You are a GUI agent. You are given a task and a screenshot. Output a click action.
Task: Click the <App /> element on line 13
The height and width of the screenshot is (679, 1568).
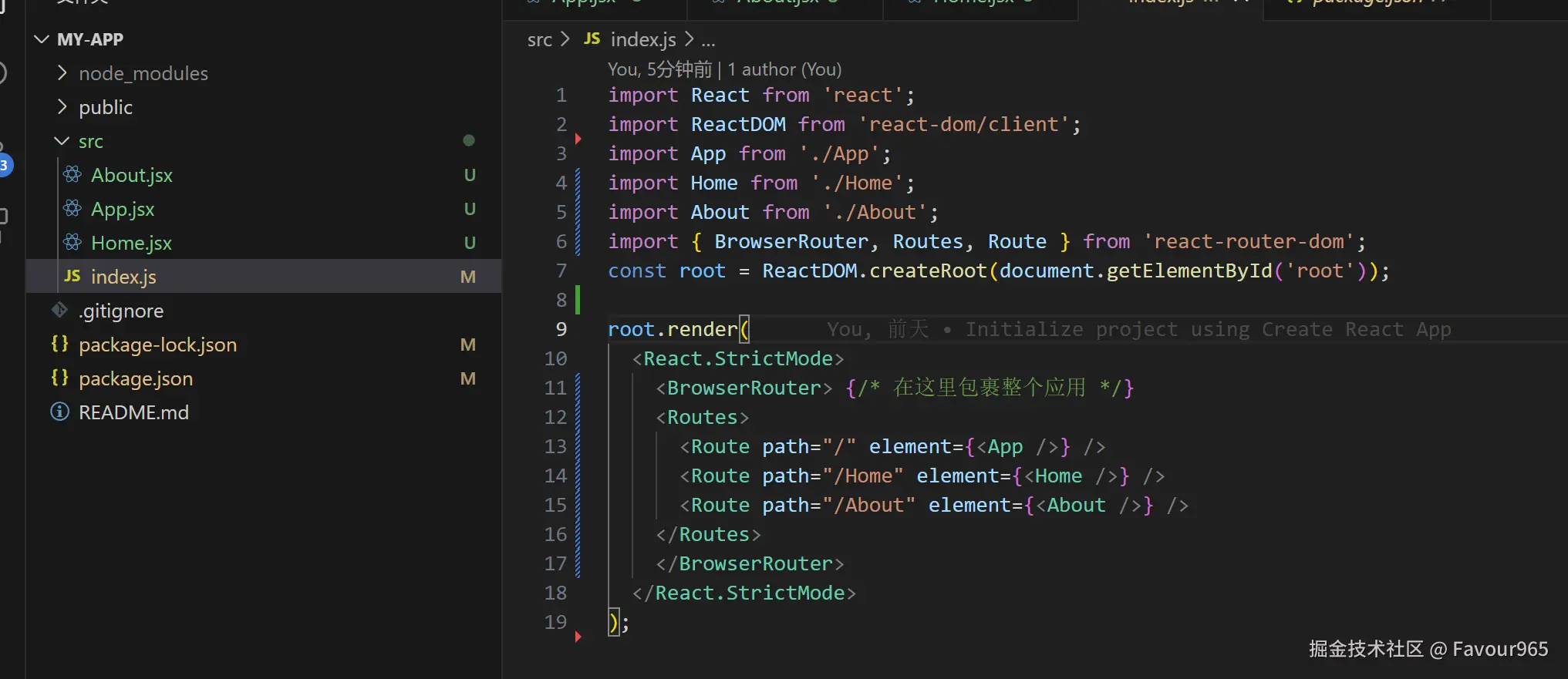tap(1017, 446)
